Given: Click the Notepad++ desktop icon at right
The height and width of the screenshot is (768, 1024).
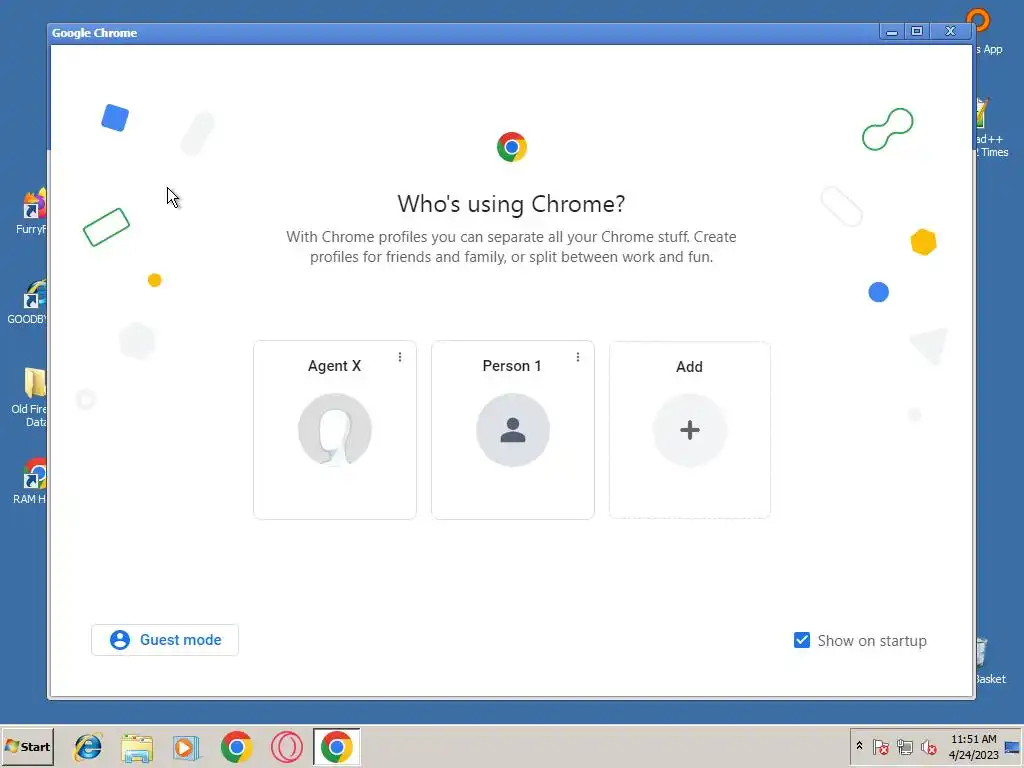Looking at the screenshot, I should click(x=993, y=128).
